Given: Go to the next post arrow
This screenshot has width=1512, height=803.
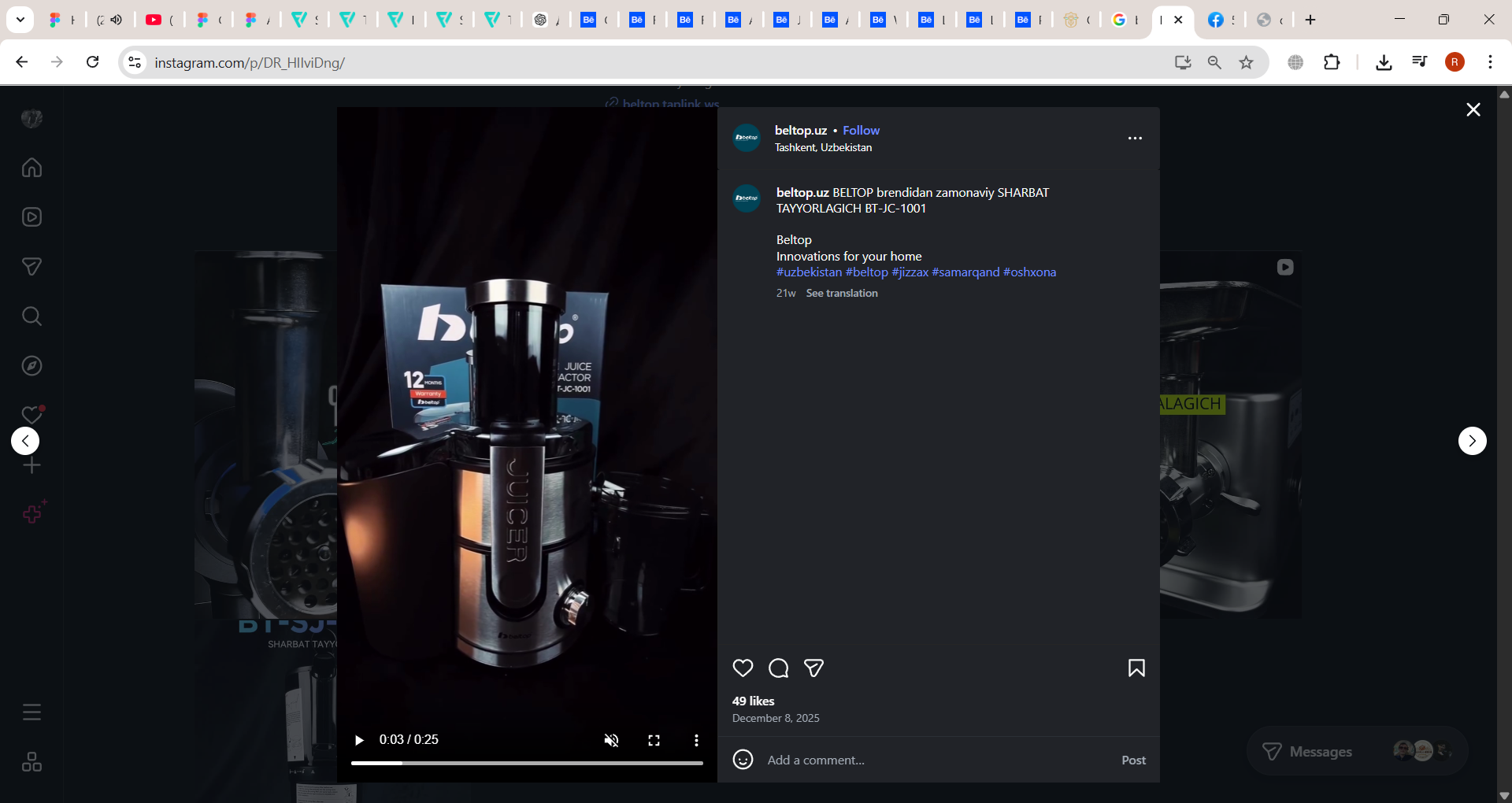Looking at the screenshot, I should pyautogui.click(x=1472, y=441).
